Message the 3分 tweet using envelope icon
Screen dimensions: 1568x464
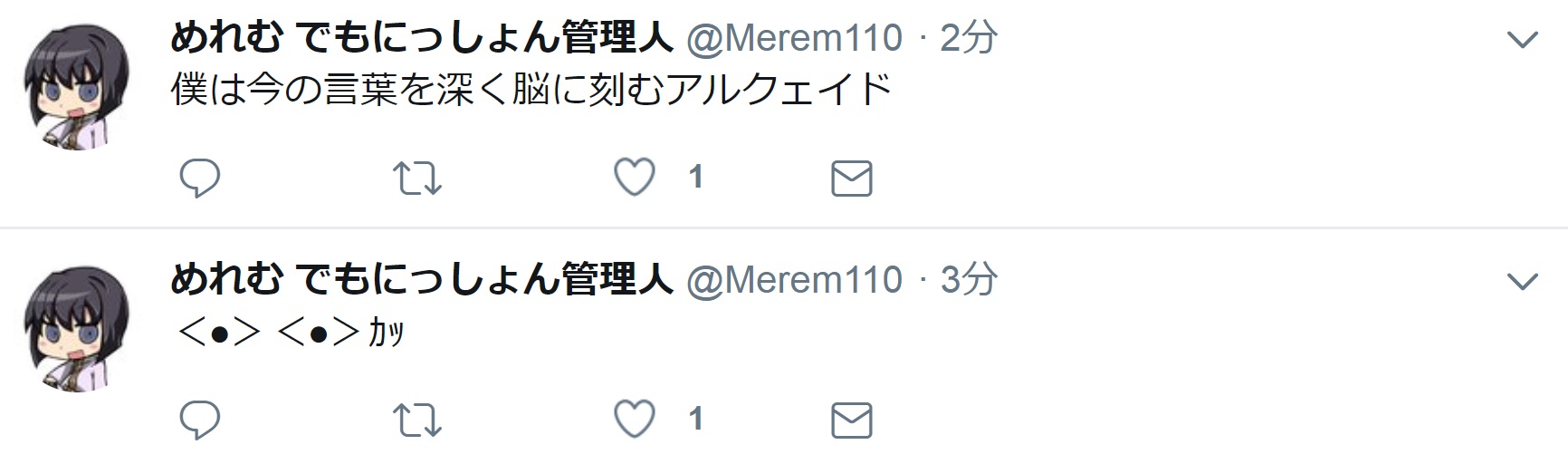coord(851,420)
